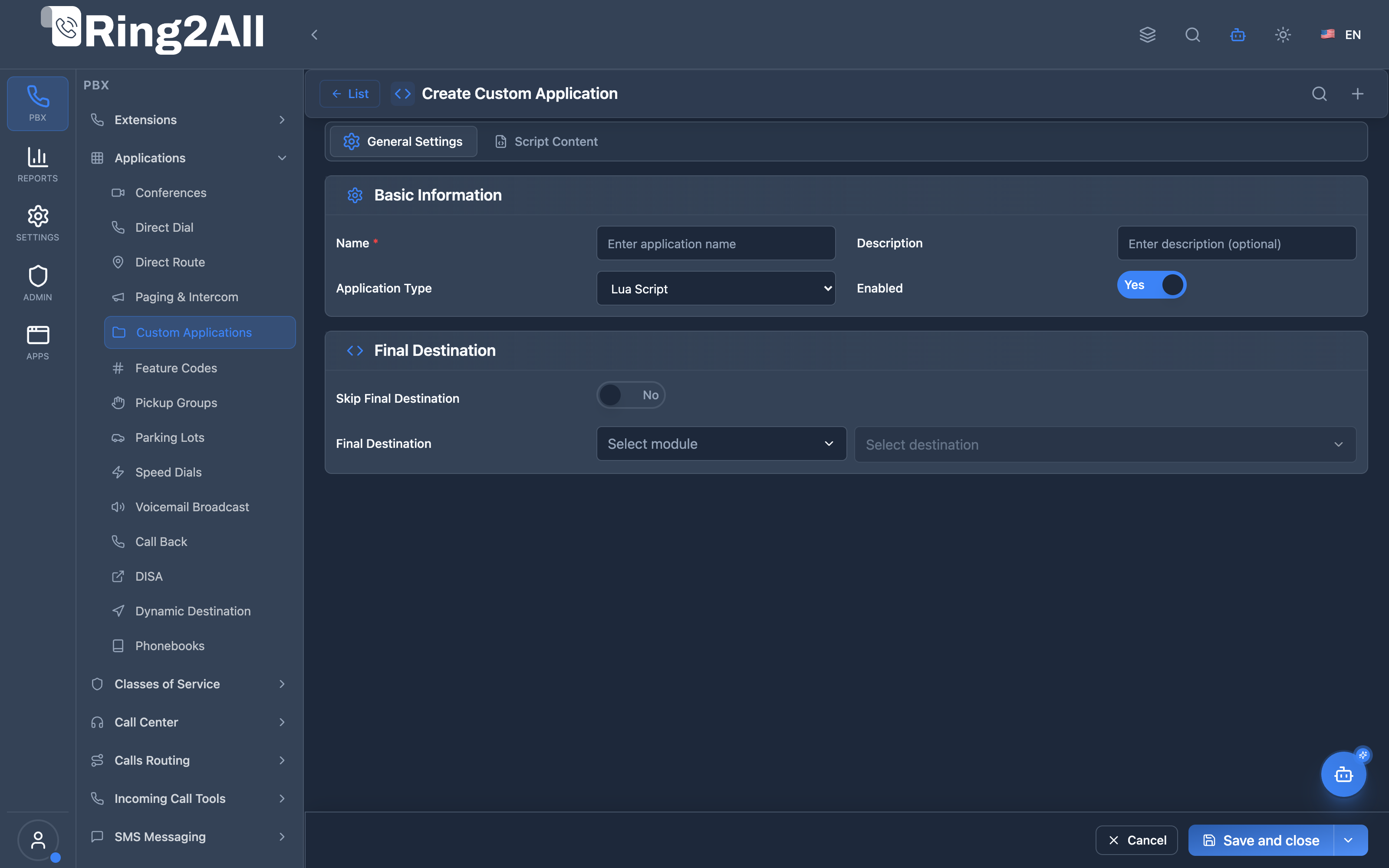1389x868 pixels.
Task: Open the user profile avatar
Action: point(38,841)
